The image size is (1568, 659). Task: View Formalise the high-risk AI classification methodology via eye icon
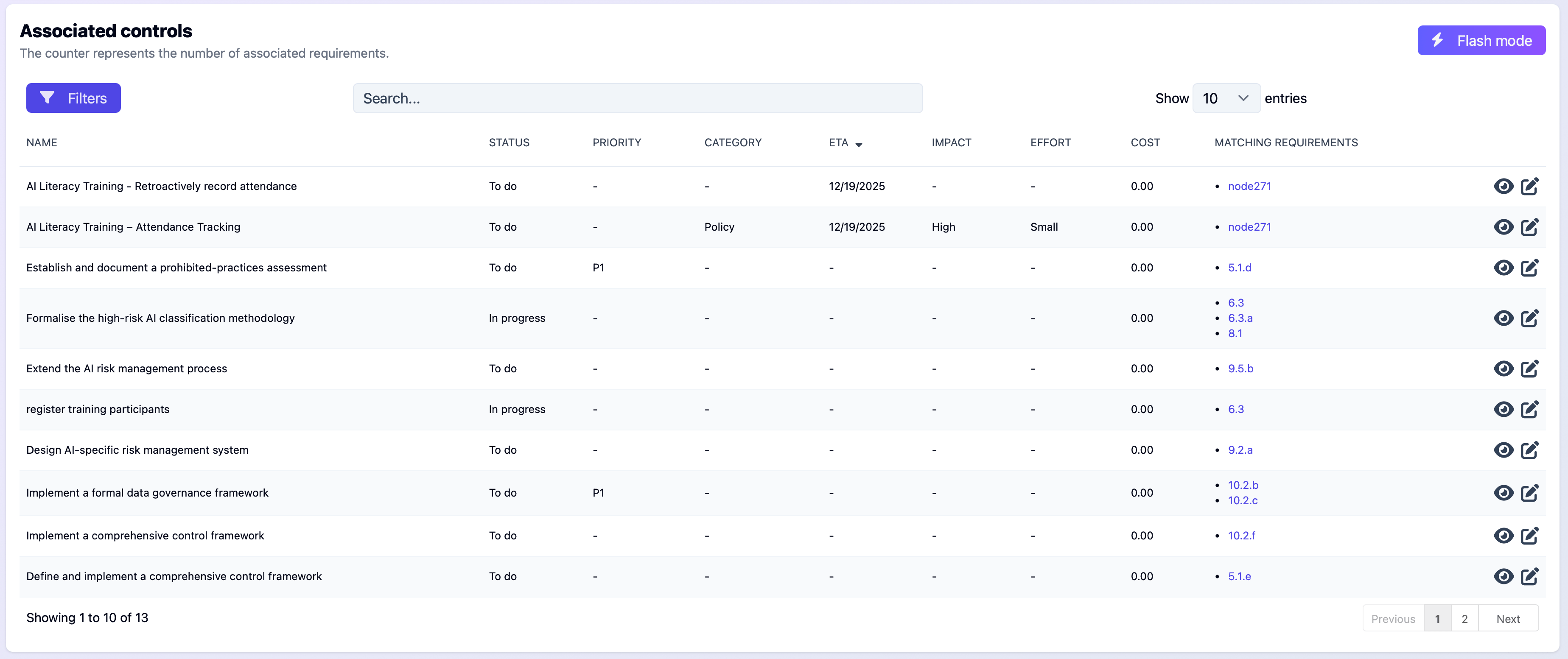1503,318
